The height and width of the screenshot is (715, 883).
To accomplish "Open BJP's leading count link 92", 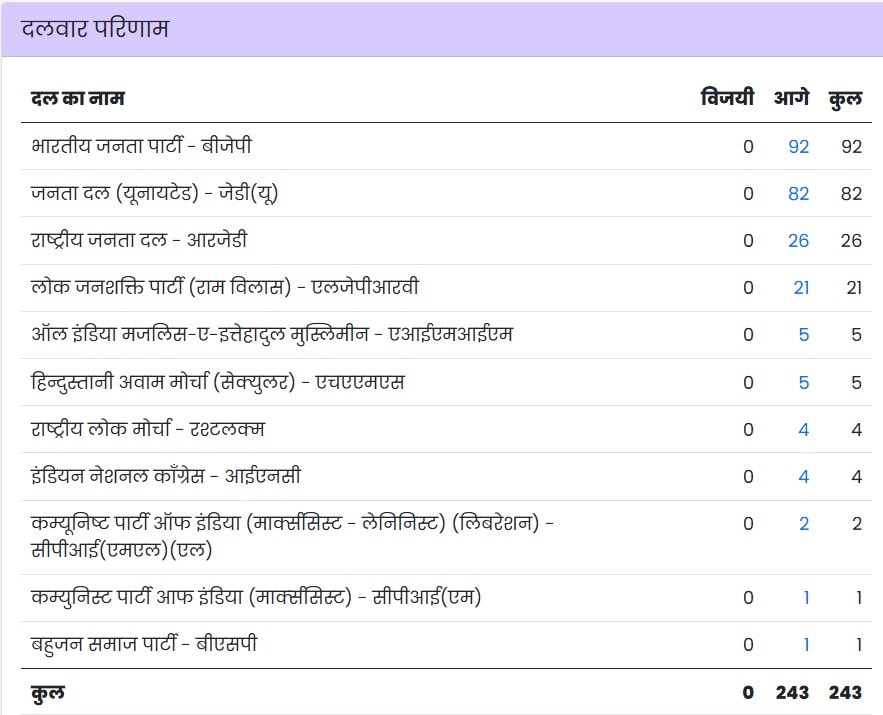I will (798, 147).
